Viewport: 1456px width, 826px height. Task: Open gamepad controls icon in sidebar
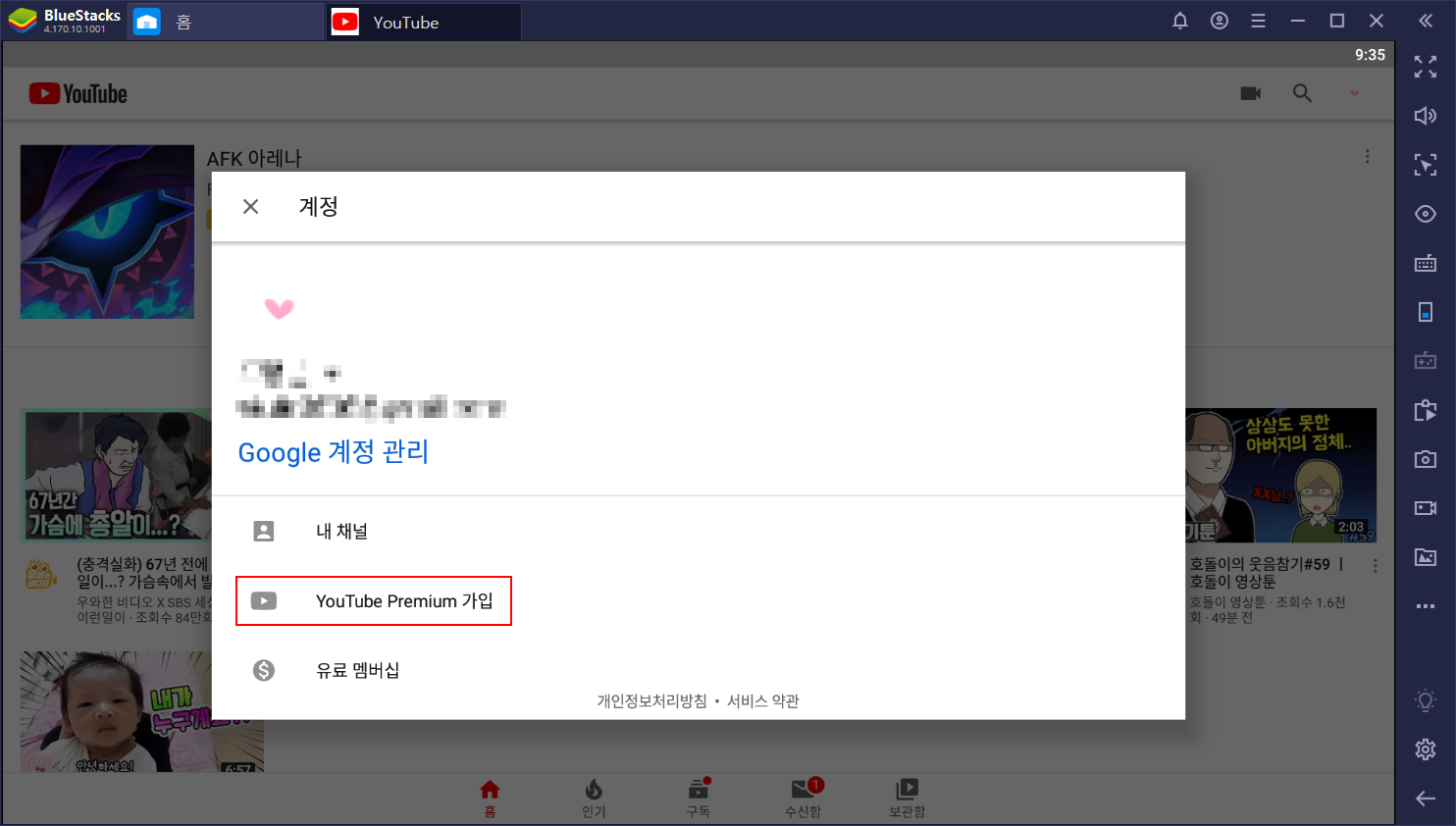pyautogui.click(x=1426, y=361)
